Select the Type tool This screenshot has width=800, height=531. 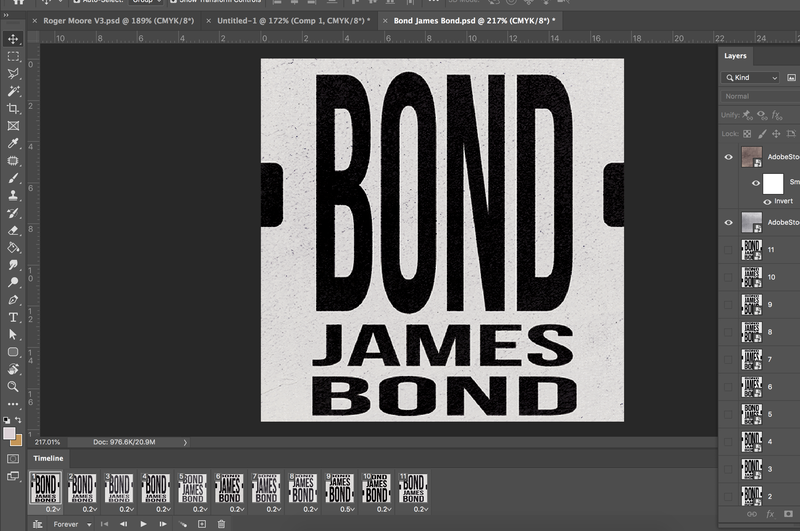[x=13, y=317]
